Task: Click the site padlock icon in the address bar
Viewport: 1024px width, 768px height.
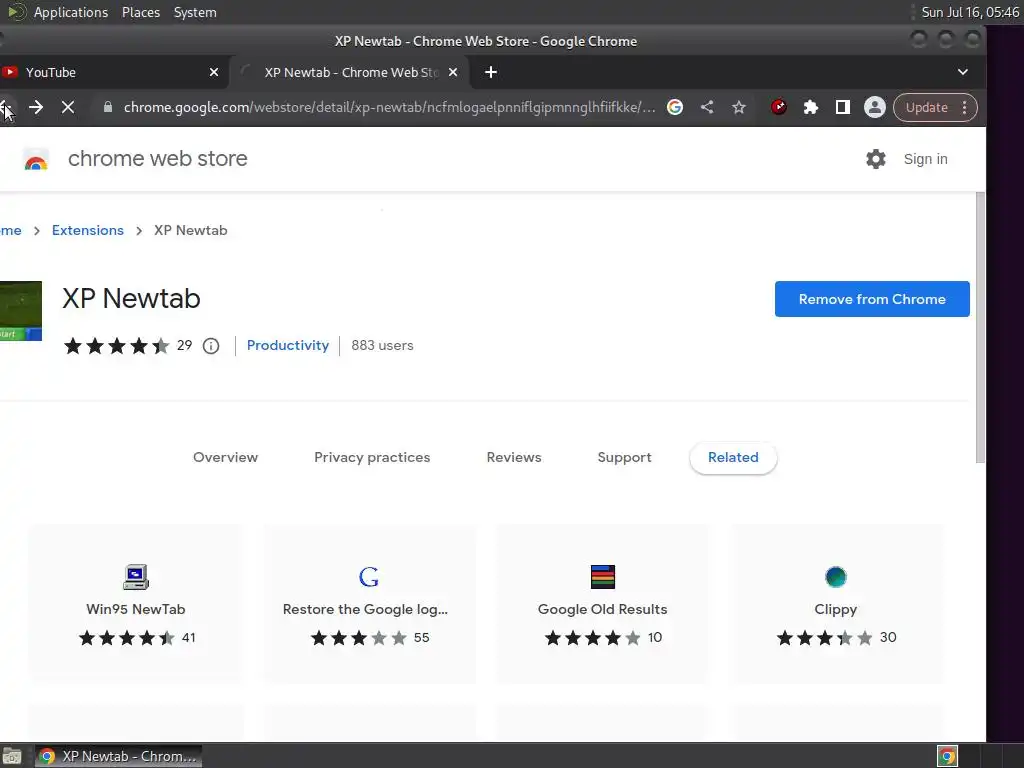Action: click(x=108, y=107)
